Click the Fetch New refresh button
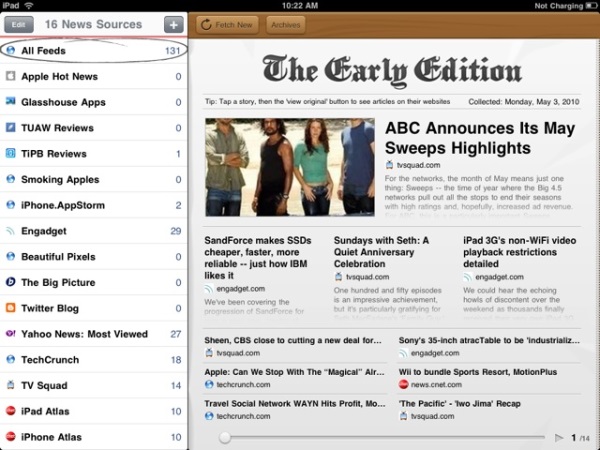Viewport: 600px width, 450px height. (x=225, y=24)
